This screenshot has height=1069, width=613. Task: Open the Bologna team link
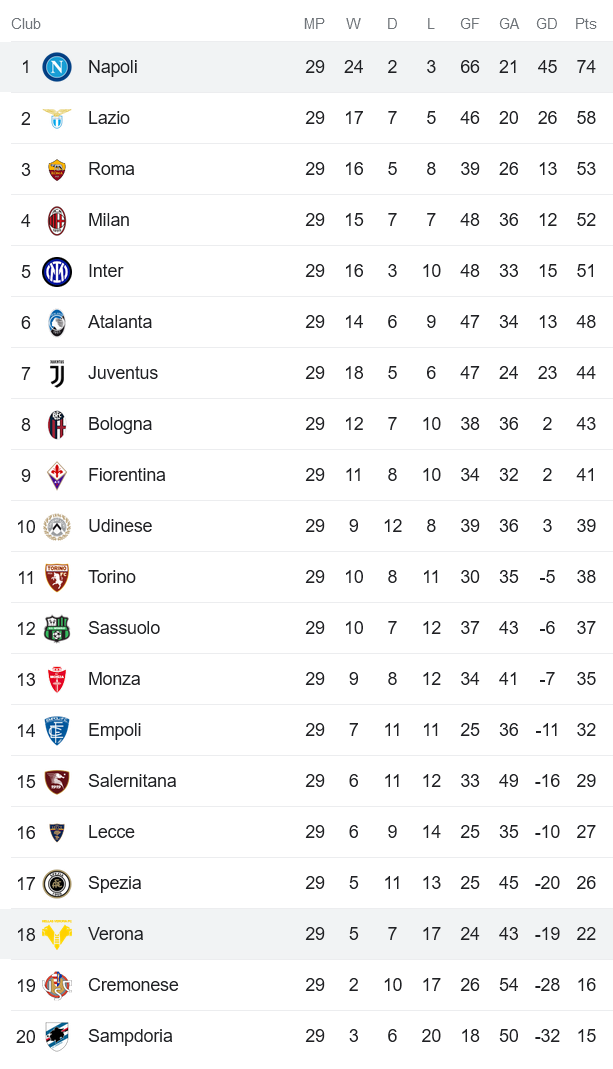(120, 424)
